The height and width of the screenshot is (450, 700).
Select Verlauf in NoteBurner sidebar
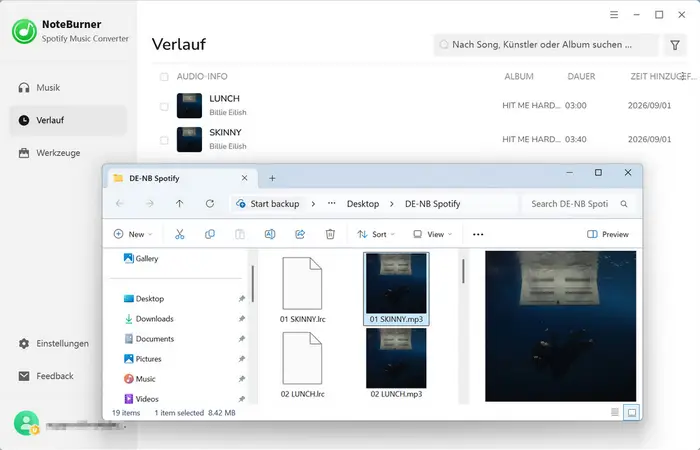pos(68,120)
